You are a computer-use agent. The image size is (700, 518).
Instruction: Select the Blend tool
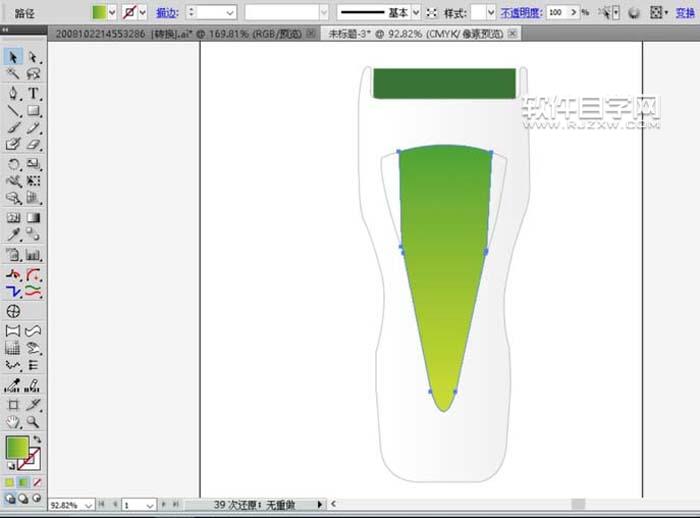coord(33,234)
